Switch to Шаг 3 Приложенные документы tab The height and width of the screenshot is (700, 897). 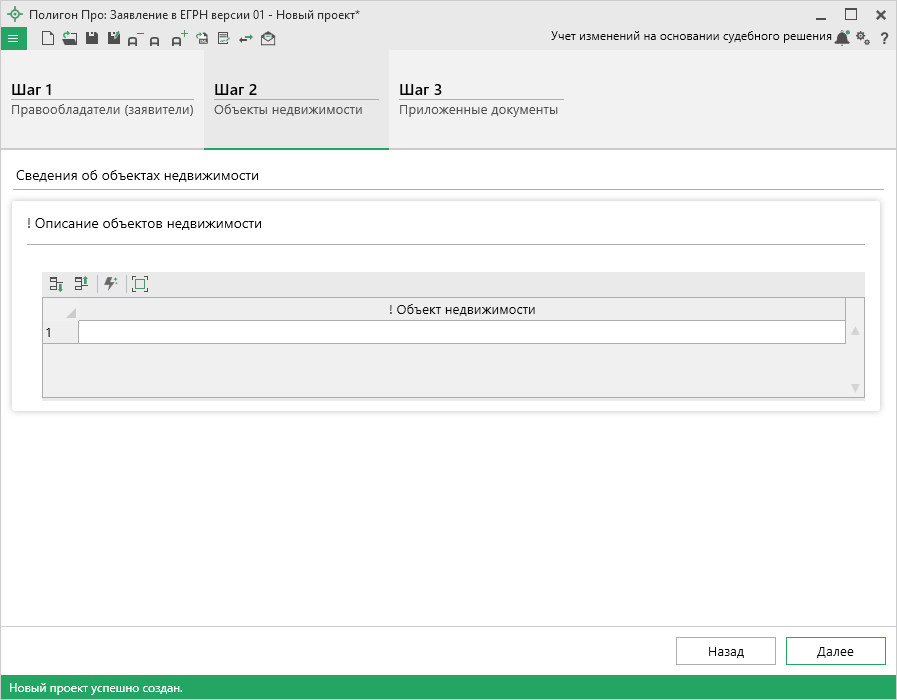click(x=479, y=100)
